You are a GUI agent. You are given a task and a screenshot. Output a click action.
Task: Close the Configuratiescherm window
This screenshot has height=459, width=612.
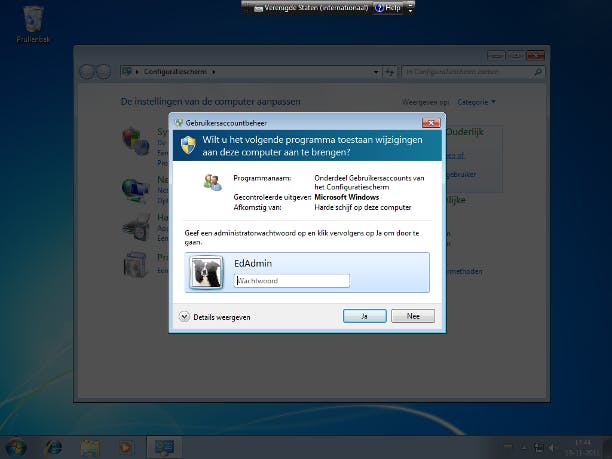tap(535, 55)
